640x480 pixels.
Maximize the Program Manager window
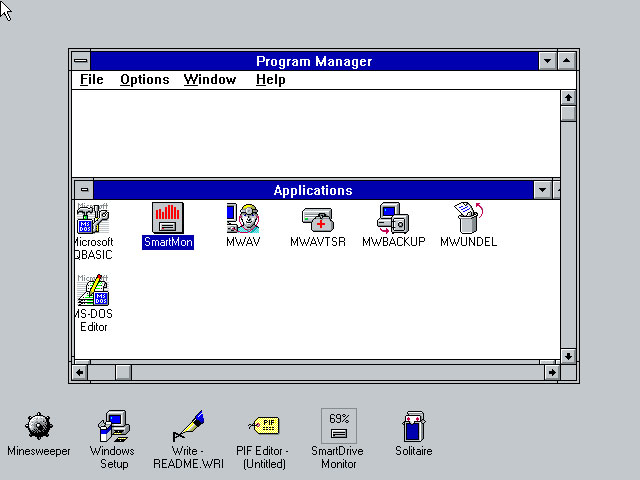[567, 61]
